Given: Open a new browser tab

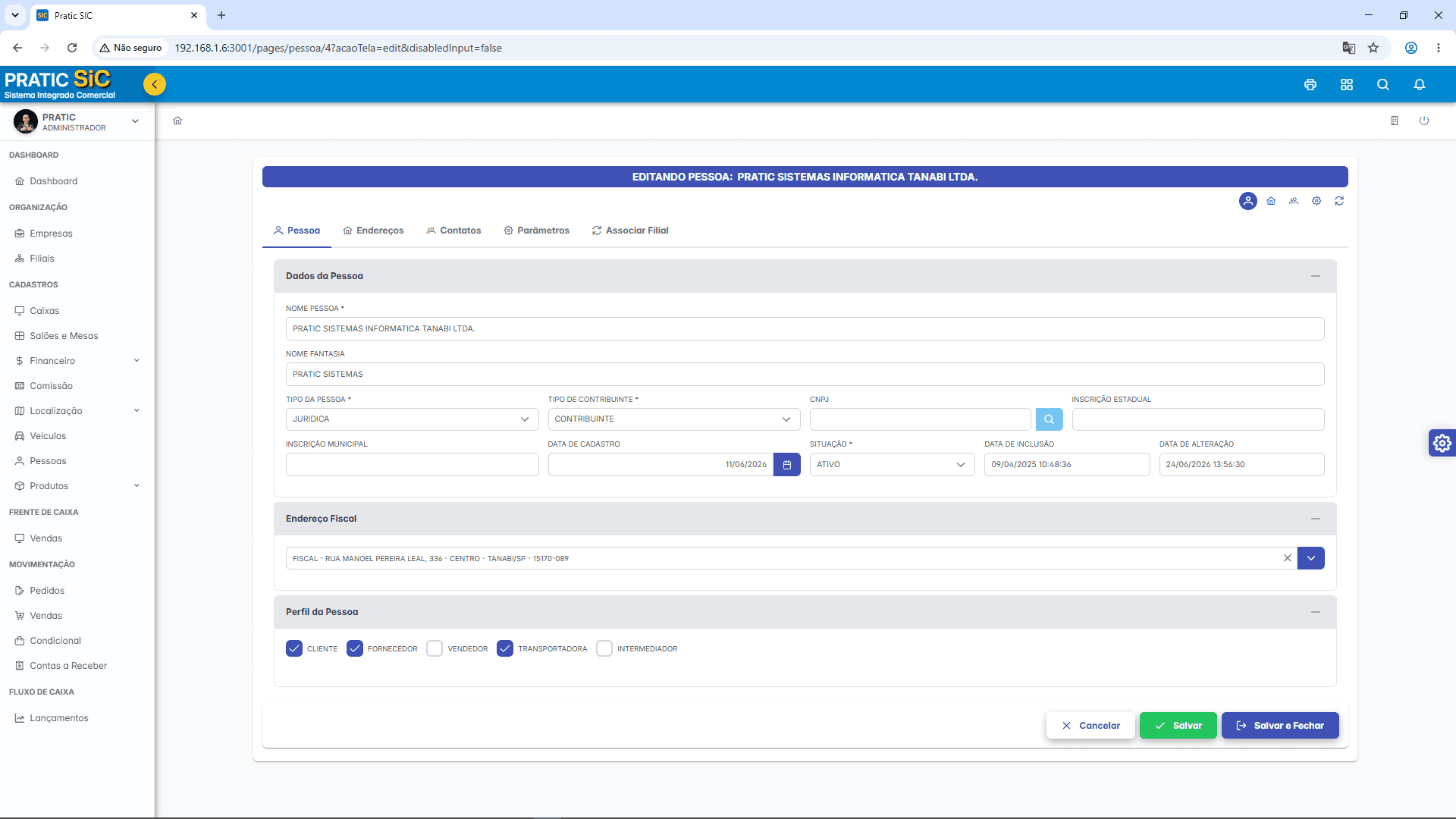Looking at the screenshot, I should point(221,15).
